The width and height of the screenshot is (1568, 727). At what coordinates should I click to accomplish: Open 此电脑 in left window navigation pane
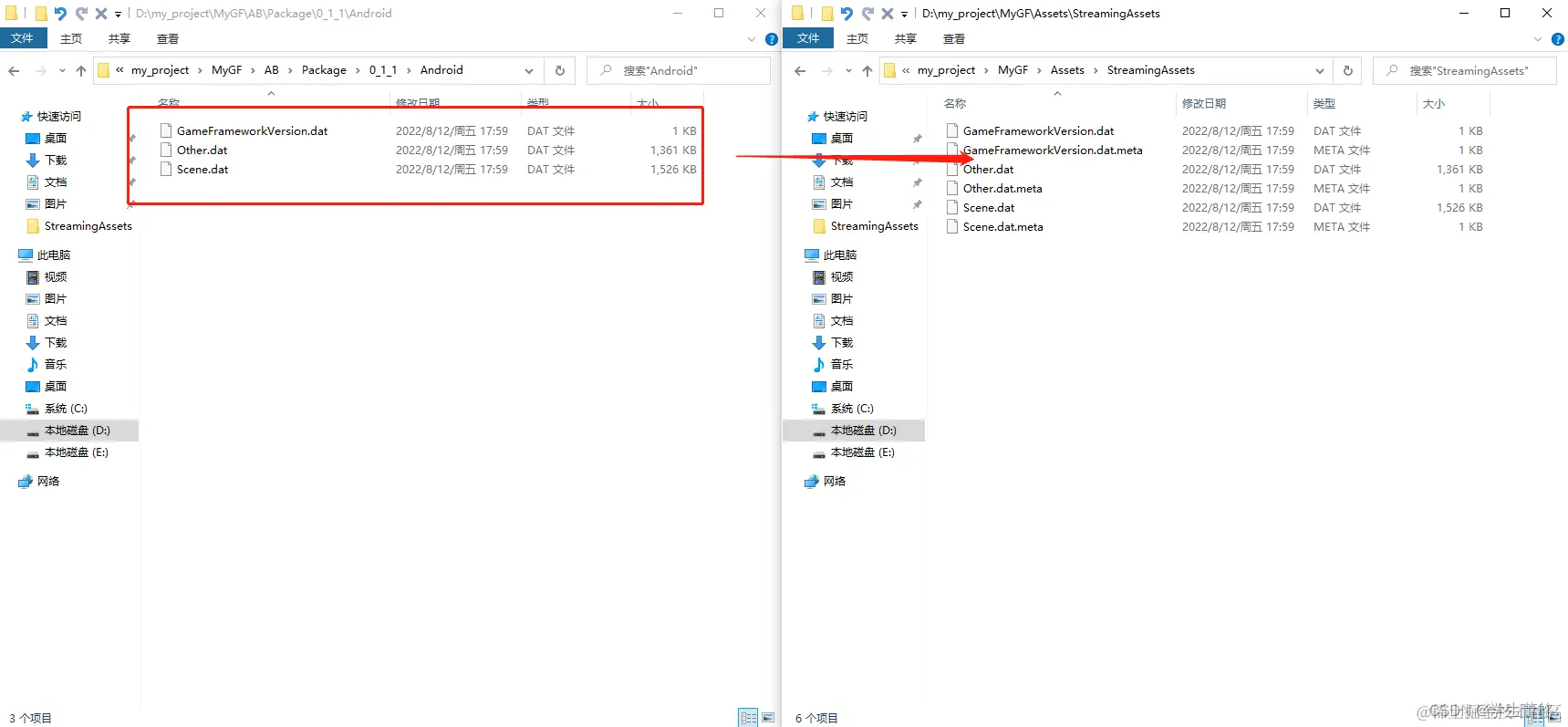coord(54,254)
